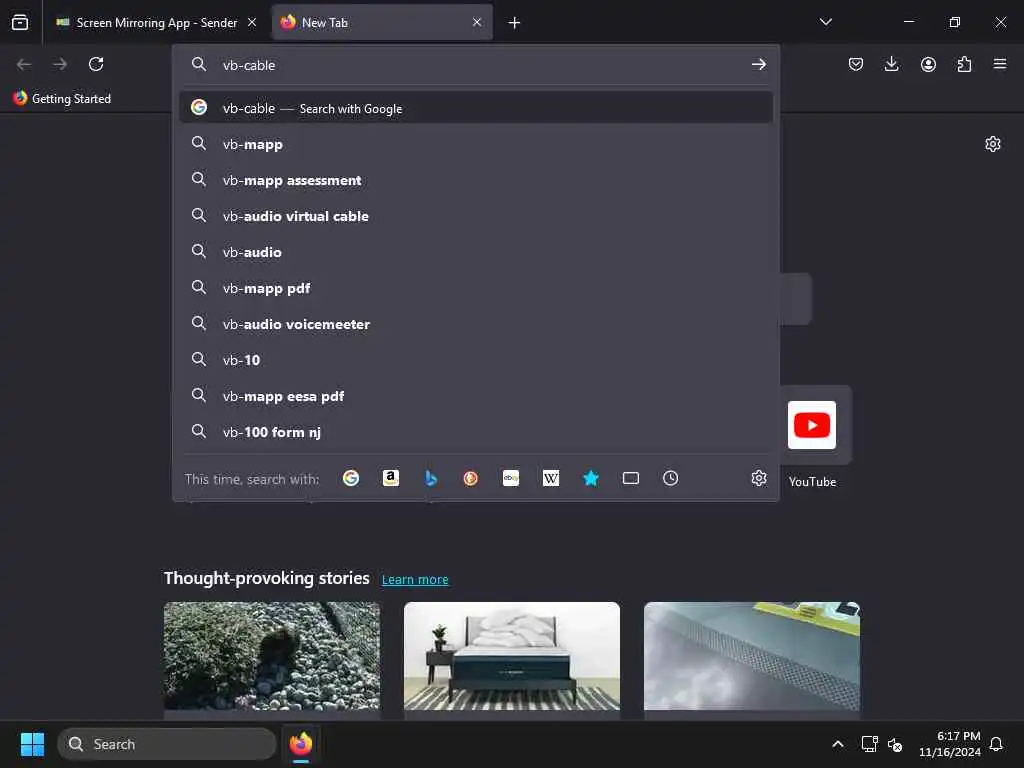The width and height of the screenshot is (1024, 768).
Task: Open the Windows Start menu
Action: tap(32, 744)
